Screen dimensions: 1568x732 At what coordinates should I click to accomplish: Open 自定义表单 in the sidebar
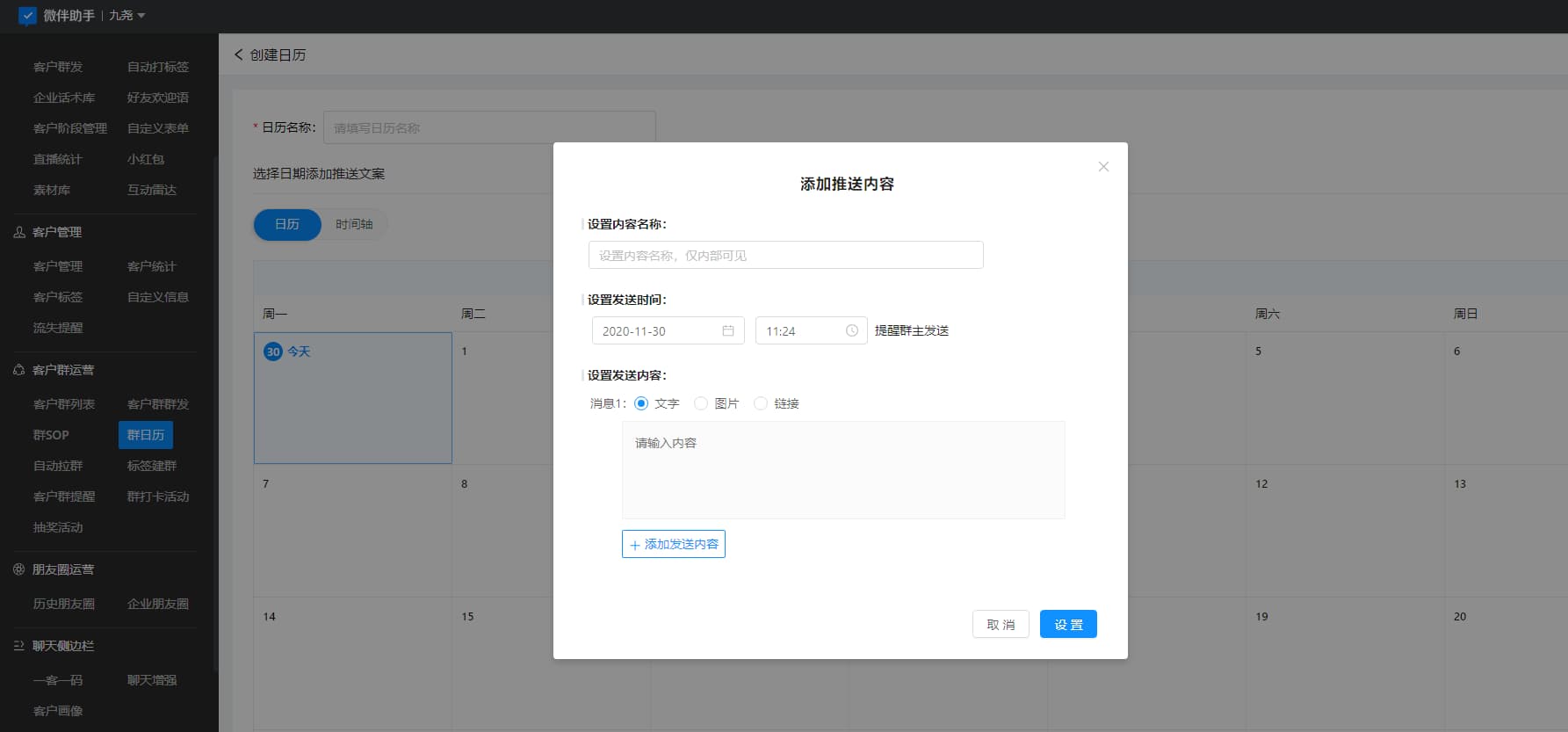click(158, 128)
